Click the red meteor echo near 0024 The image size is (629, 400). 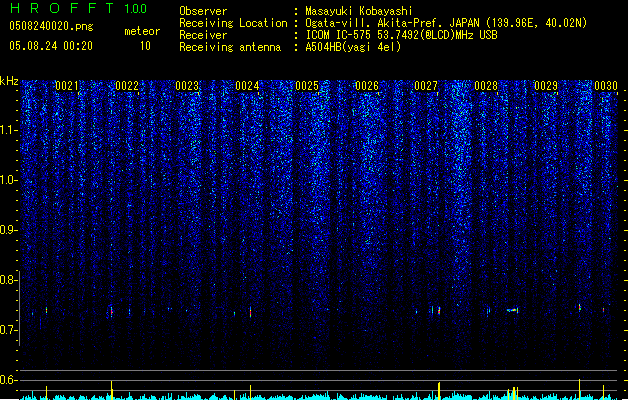point(250,312)
